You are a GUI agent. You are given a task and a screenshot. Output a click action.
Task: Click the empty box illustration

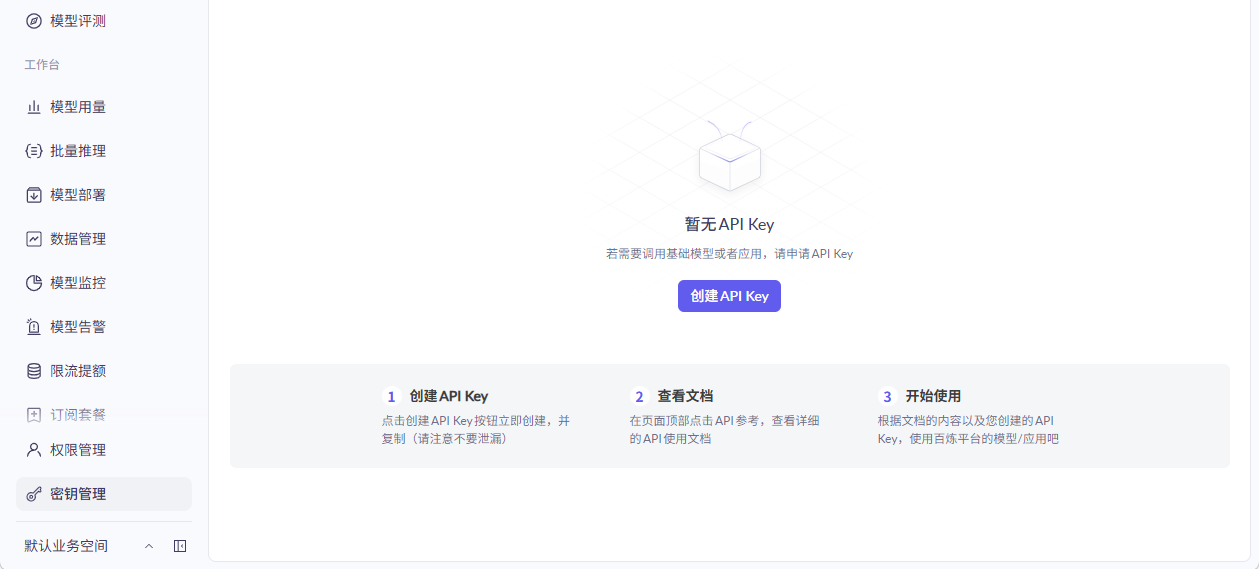coord(729,158)
